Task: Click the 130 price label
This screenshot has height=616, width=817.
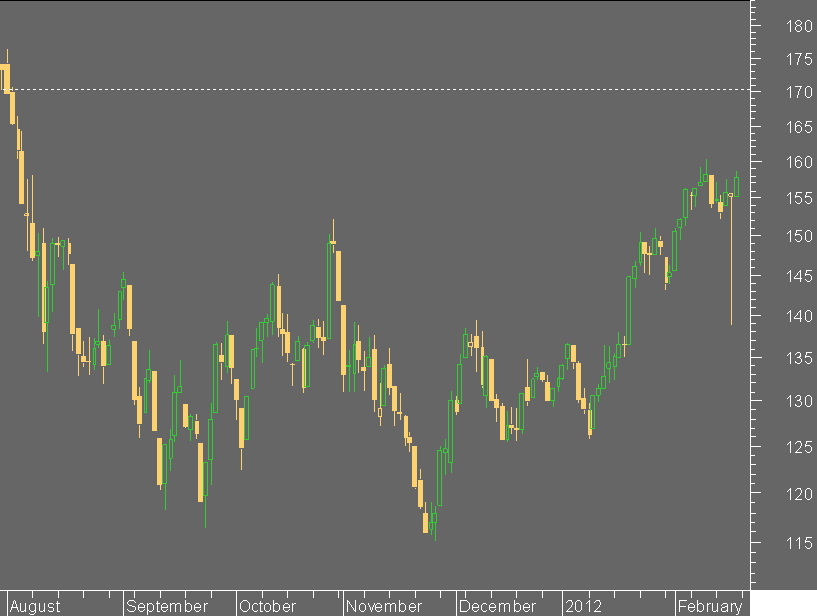Action: pyautogui.click(x=799, y=401)
